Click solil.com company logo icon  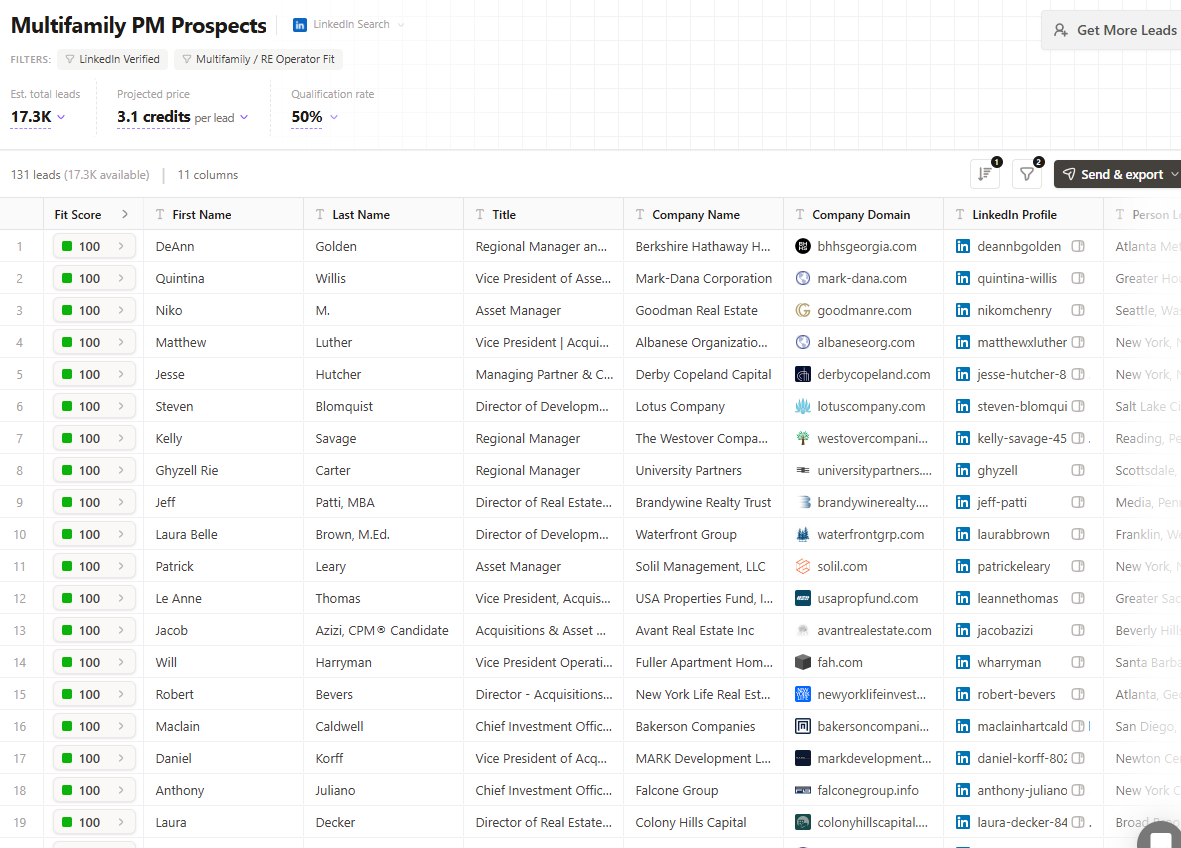tap(803, 566)
